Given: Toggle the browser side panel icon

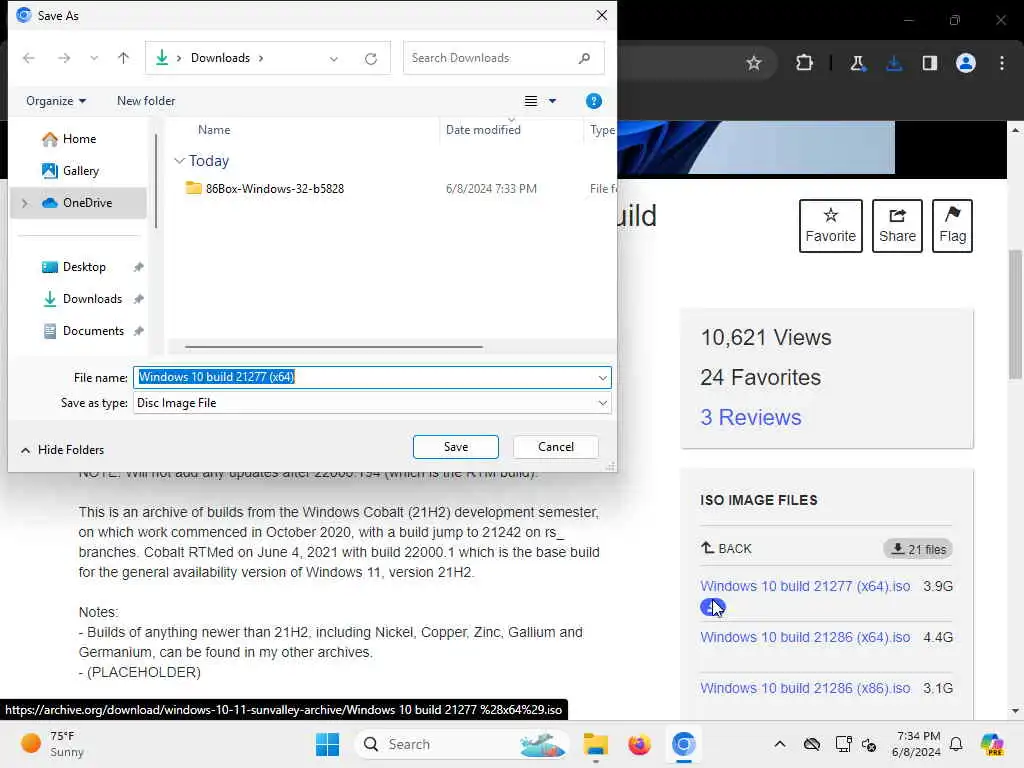Looking at the screenshot, I should click(x=930, y=63).
